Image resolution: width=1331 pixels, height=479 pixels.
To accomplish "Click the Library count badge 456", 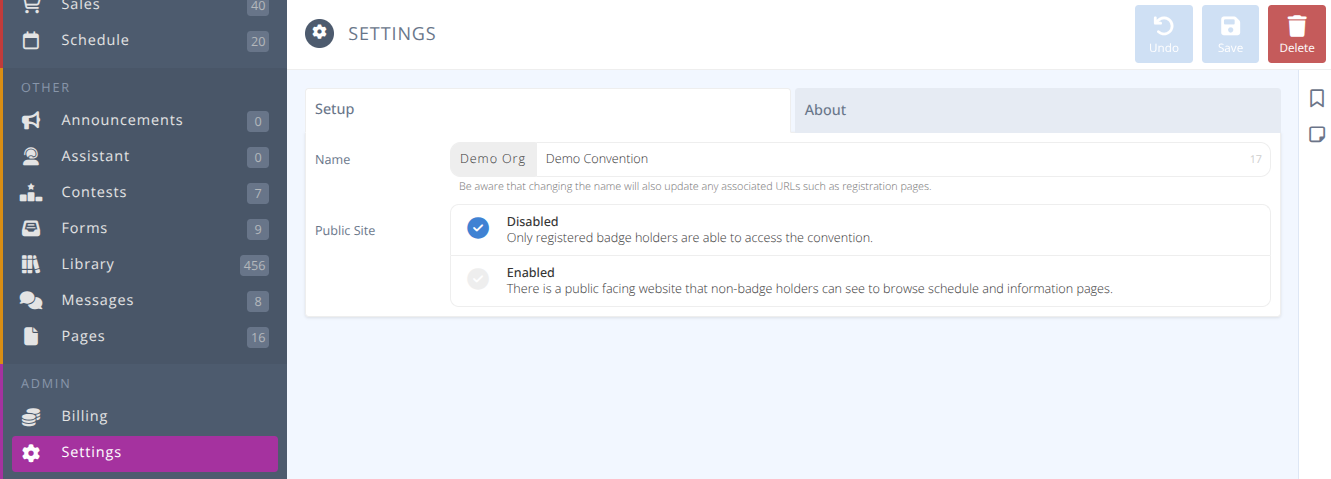I will [x=254, y=265].
